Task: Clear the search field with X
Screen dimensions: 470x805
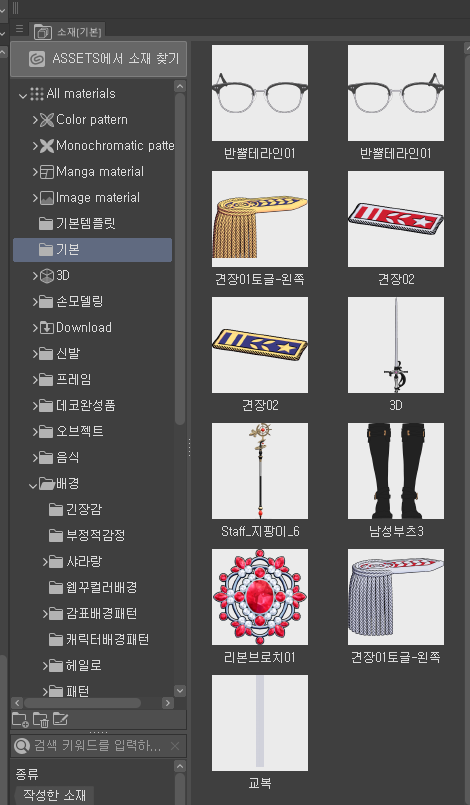Action: click(175, 746)
